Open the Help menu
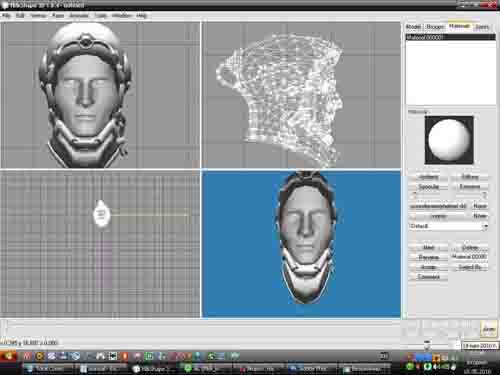This screenshot has width=500, height=375. (141, 16)
